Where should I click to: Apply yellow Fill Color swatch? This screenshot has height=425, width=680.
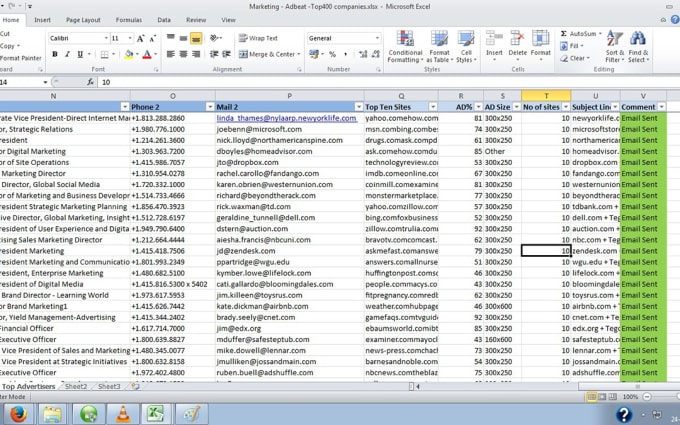(128, 54)
